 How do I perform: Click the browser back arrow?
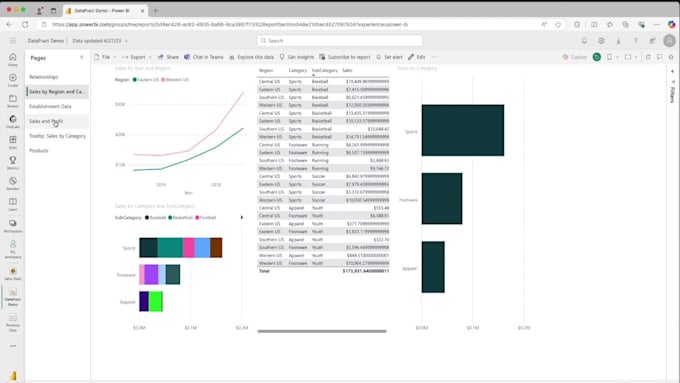pos(9,25)
